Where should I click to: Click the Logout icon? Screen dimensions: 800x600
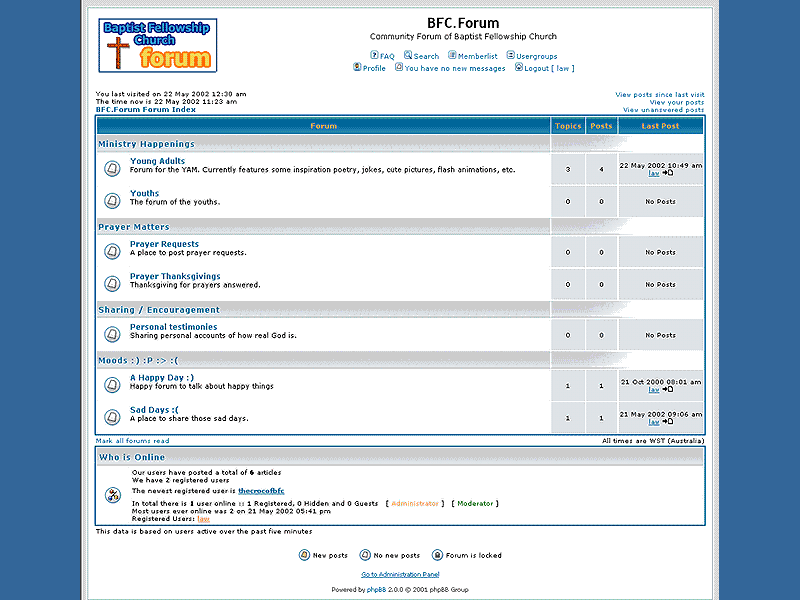[x=519, y=68]
